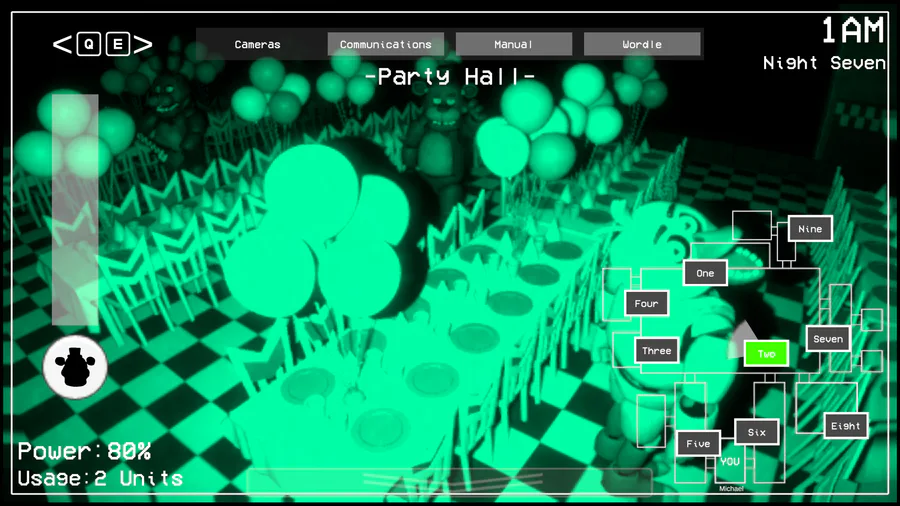Image resolution: width=900 pixels, height=506 pixels.
Task: Click the Usage: 2 Units readout
Action: [x=100, y=478]
